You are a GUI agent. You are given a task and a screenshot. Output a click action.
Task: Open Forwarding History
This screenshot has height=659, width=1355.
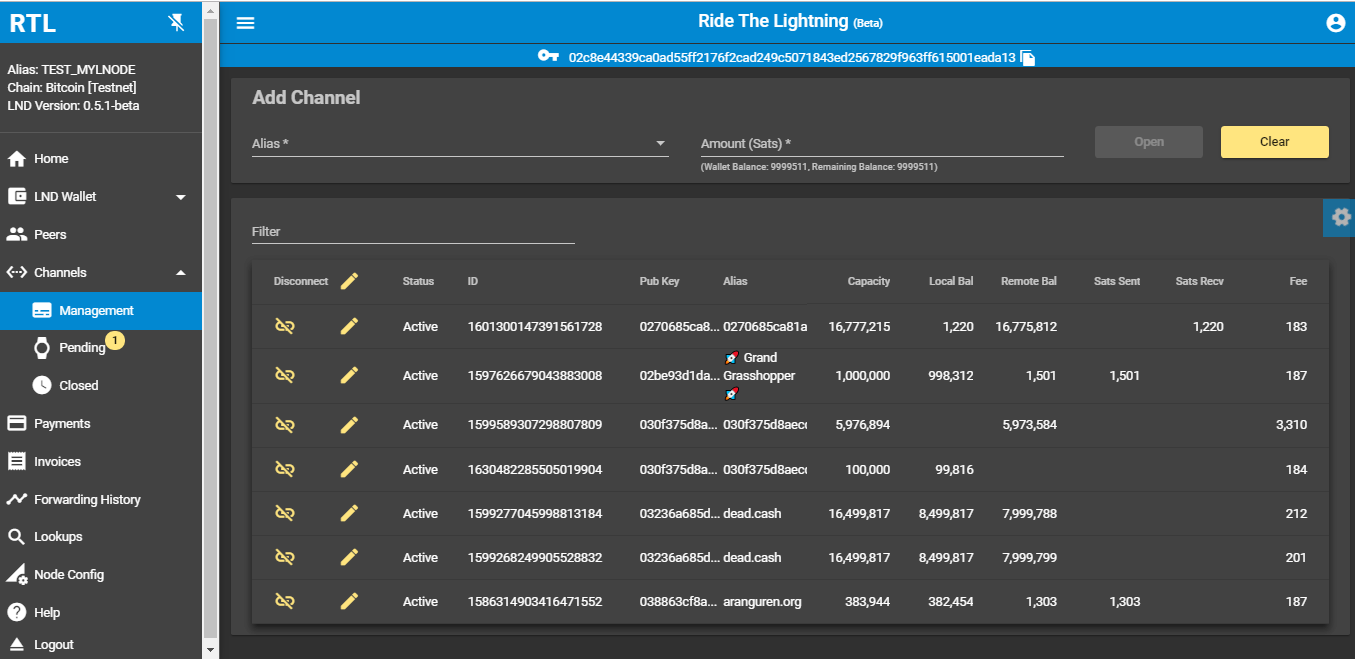tap(101, 499)
